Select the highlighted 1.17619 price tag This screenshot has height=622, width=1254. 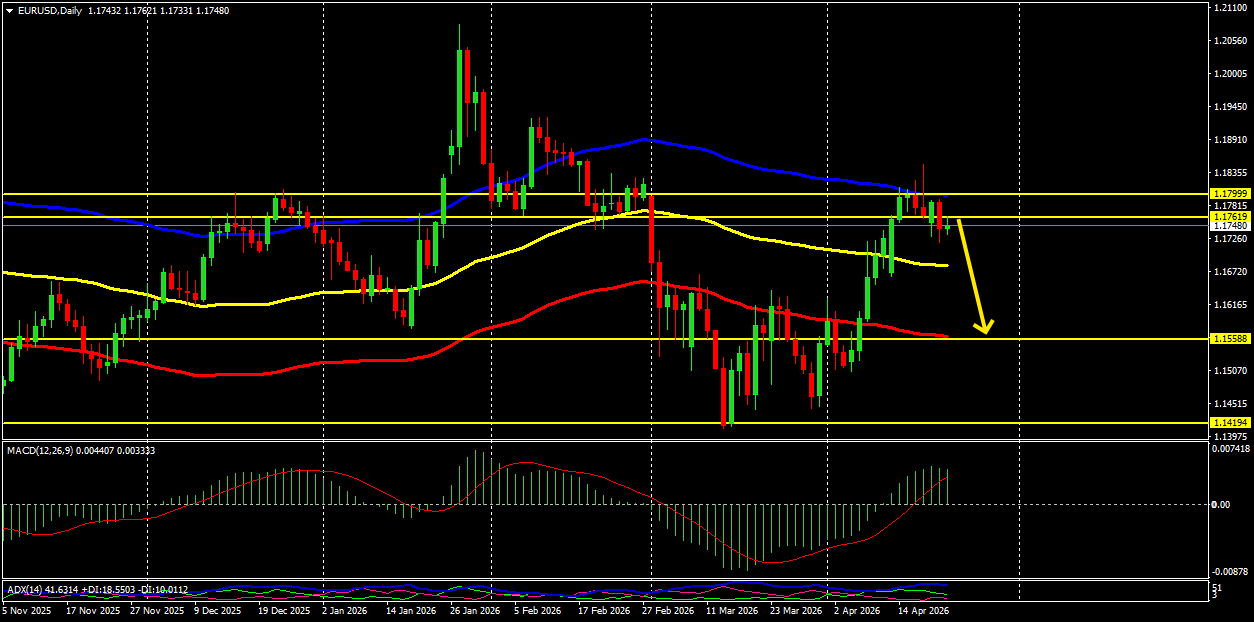pyautogui.click(x=1228, y=216)
